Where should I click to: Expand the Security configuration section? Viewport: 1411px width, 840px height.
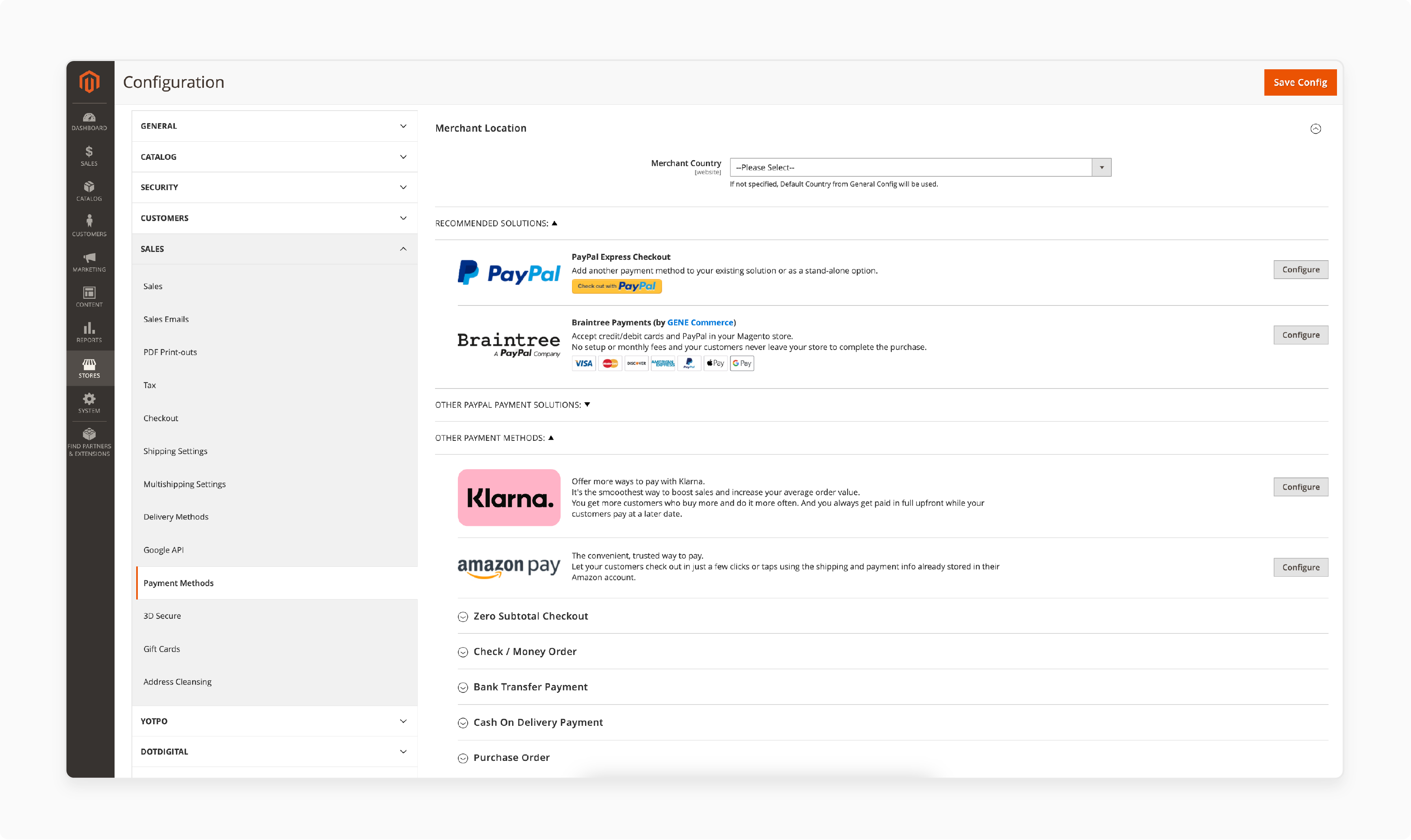tap(274, 187)
